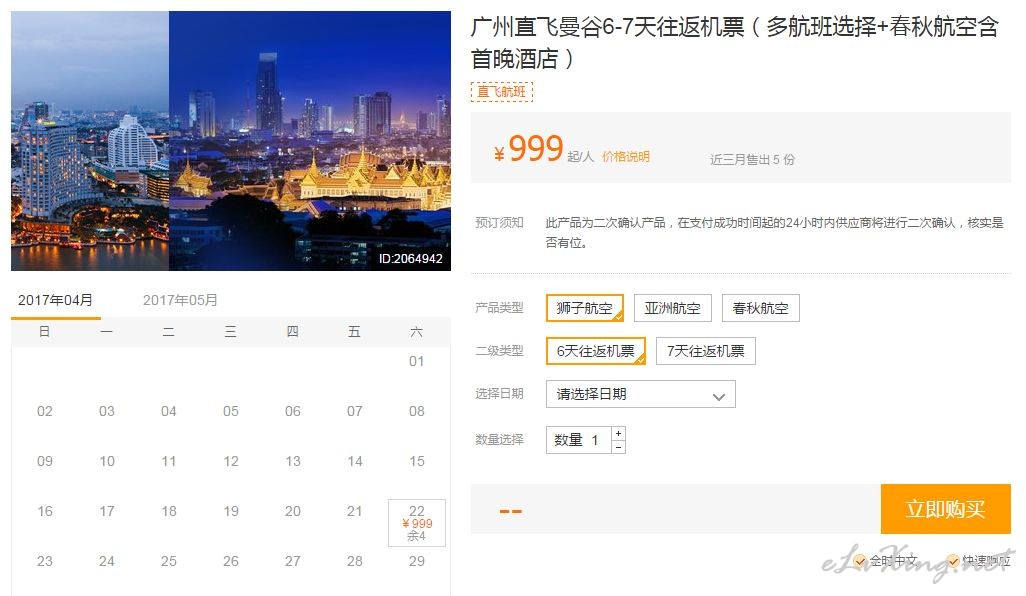Click the 全时中文 checkmark icon
The image size is (1026, 596).
(860, 561)
